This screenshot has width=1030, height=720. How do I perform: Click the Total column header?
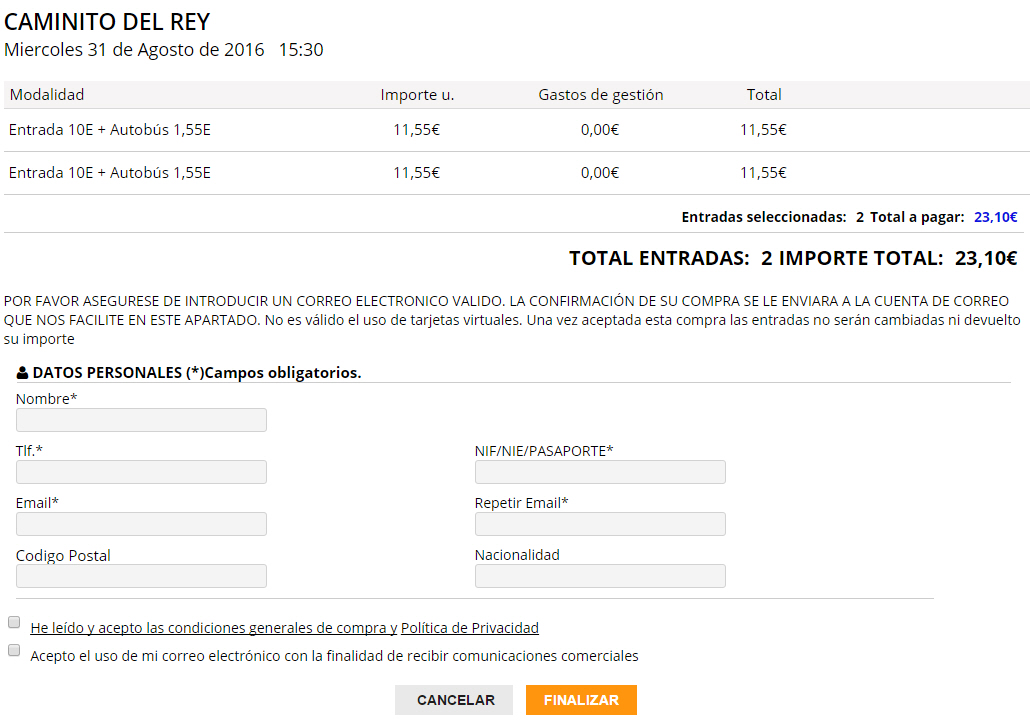click(x=764, y=95)
